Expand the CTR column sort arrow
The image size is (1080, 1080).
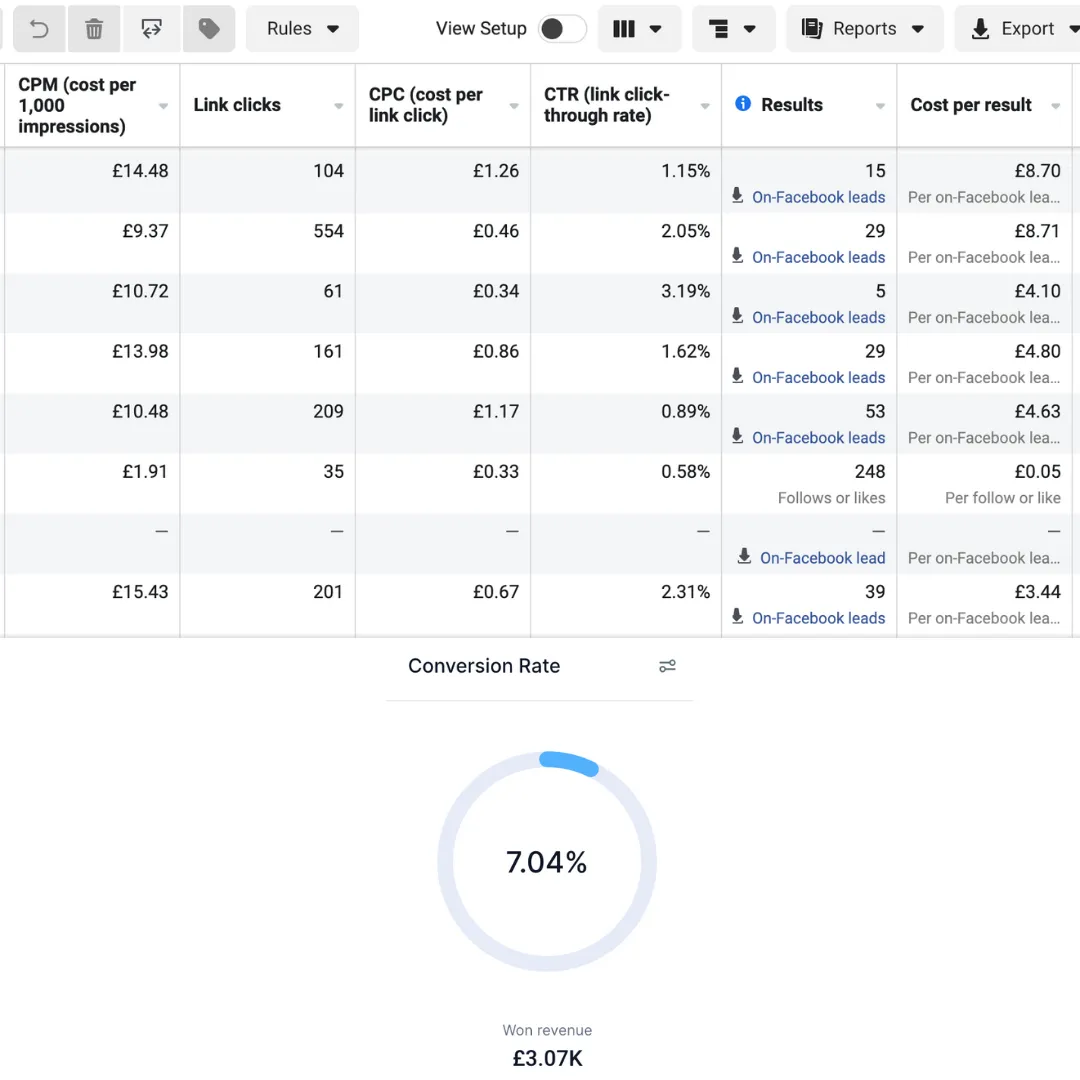(x=705, y=106)
